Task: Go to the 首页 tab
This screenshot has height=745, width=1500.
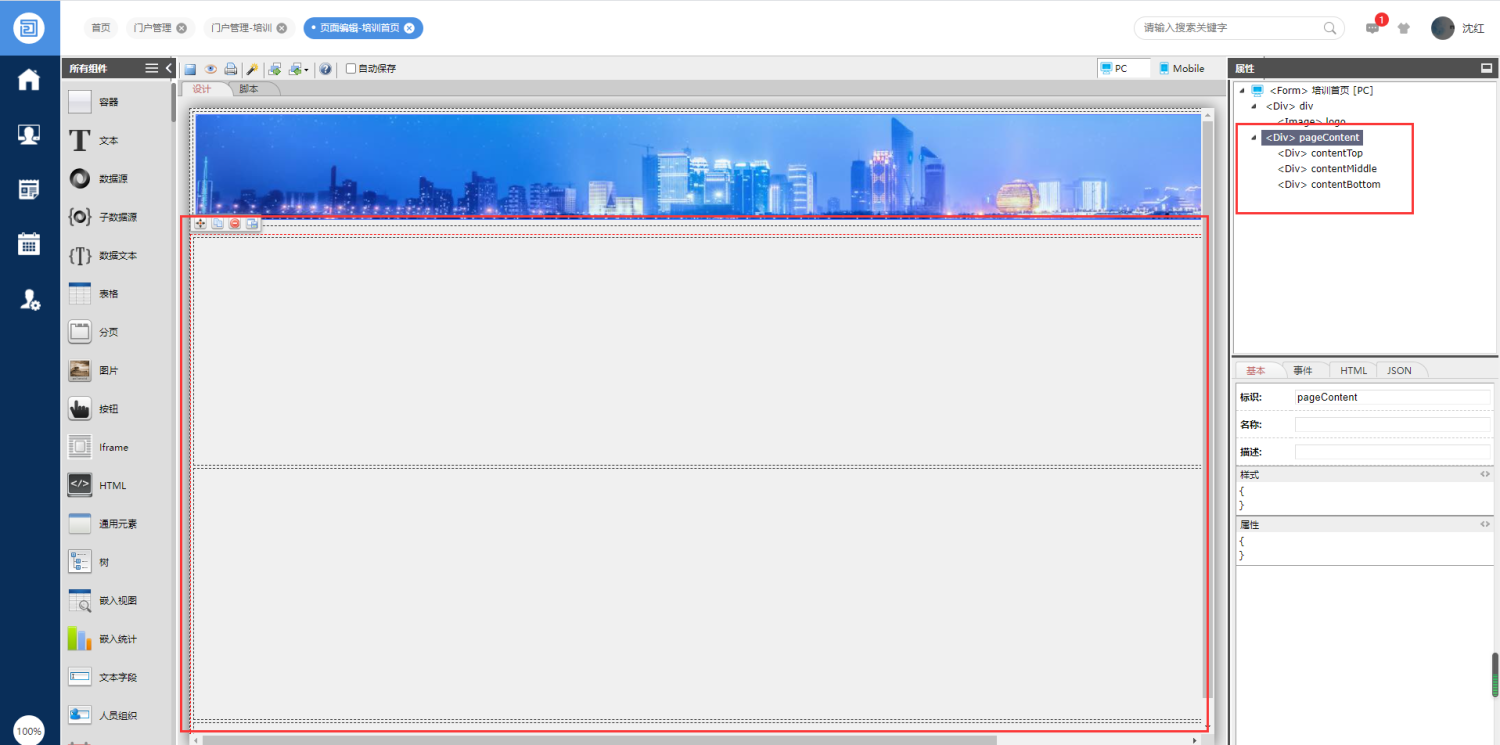Action: coord(101,28)
